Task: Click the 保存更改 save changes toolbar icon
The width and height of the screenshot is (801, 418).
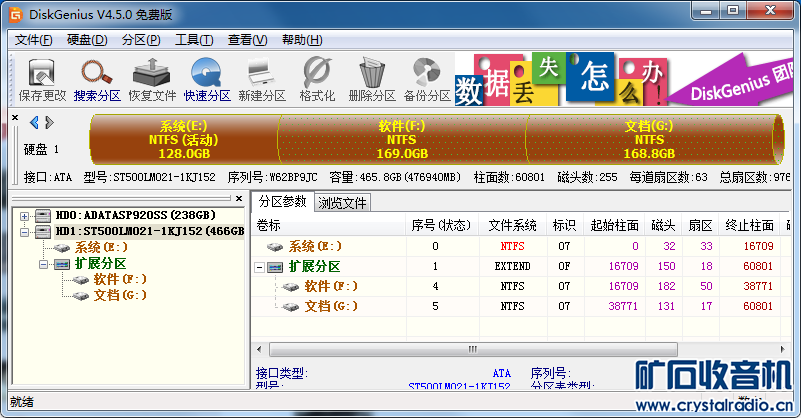Action: [x=42, y=73]
